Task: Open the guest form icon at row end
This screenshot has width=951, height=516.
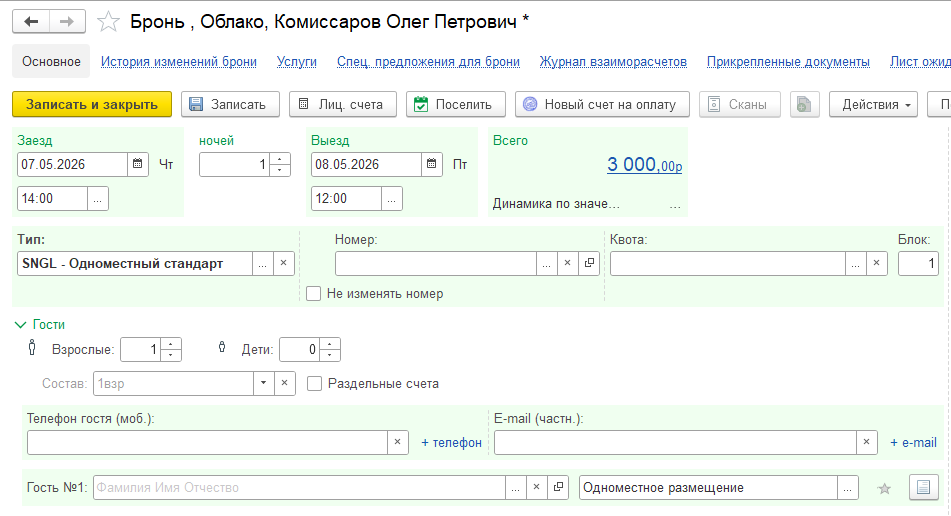Action: [x=923, y=488]
